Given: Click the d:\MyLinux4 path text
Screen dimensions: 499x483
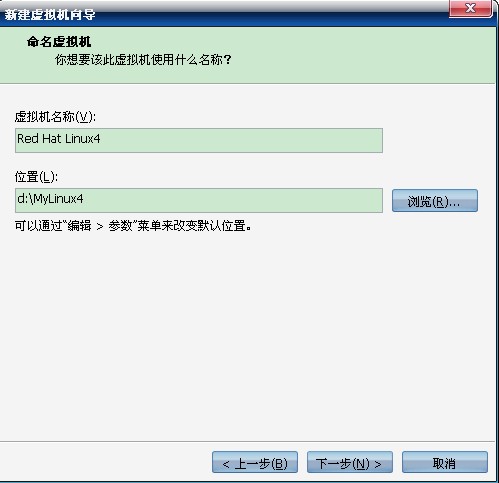Looking at the screenshot, I should [50, 199].
